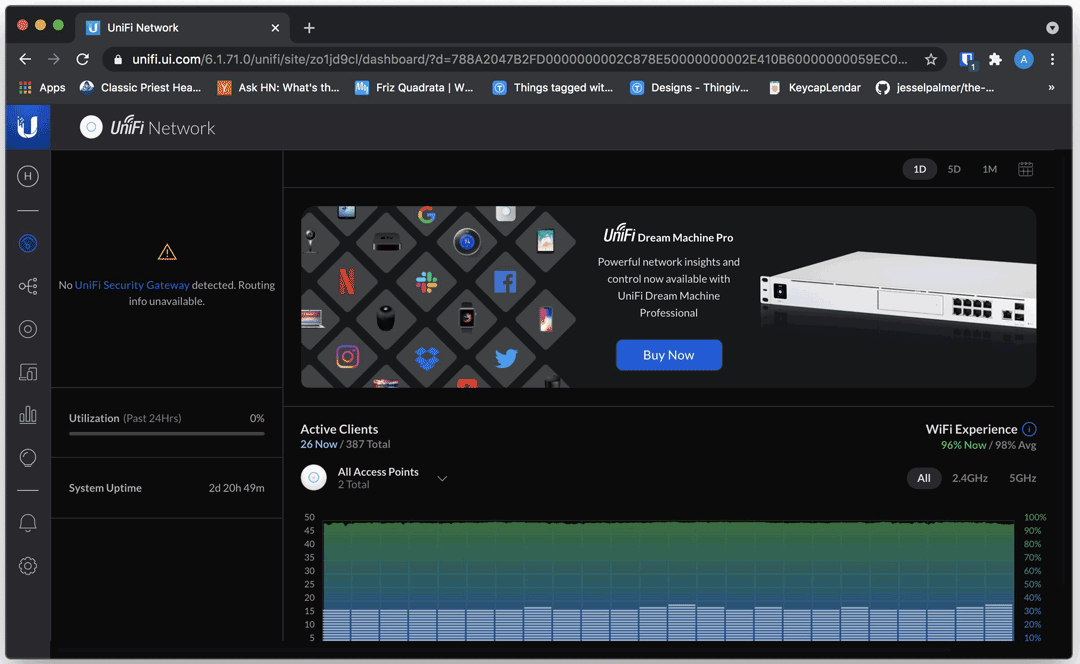Open the Dashboard icon in the sidebar
Screen dimensions: 1080x664
(28, 243)
